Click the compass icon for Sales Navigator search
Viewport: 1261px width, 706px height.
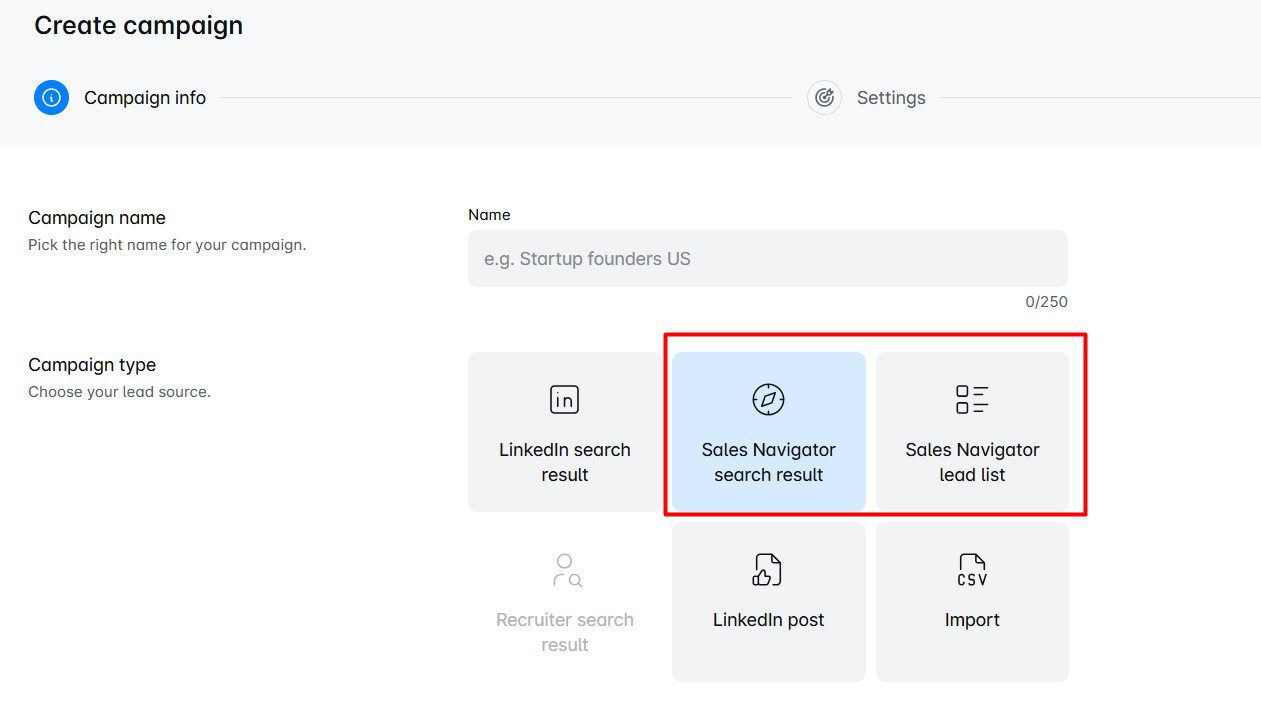coord(768,399)
